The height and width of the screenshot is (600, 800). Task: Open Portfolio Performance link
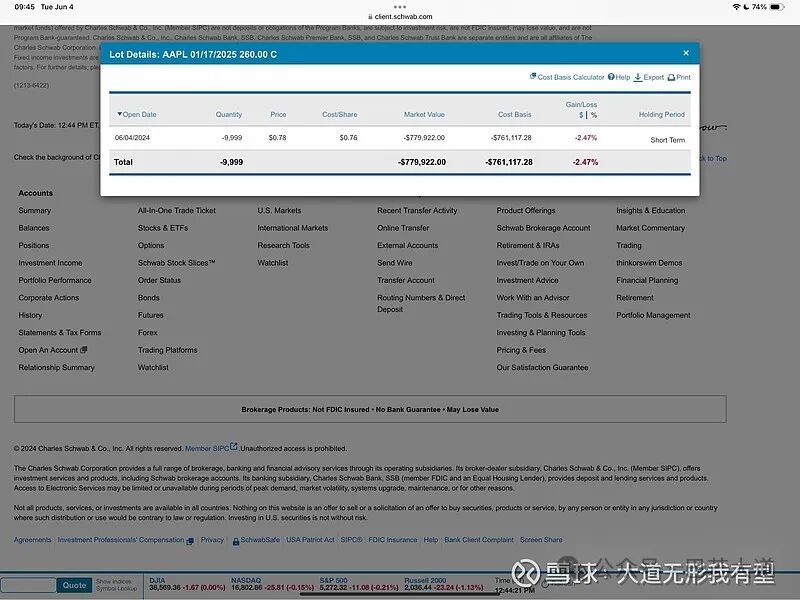tap(55, 280)
